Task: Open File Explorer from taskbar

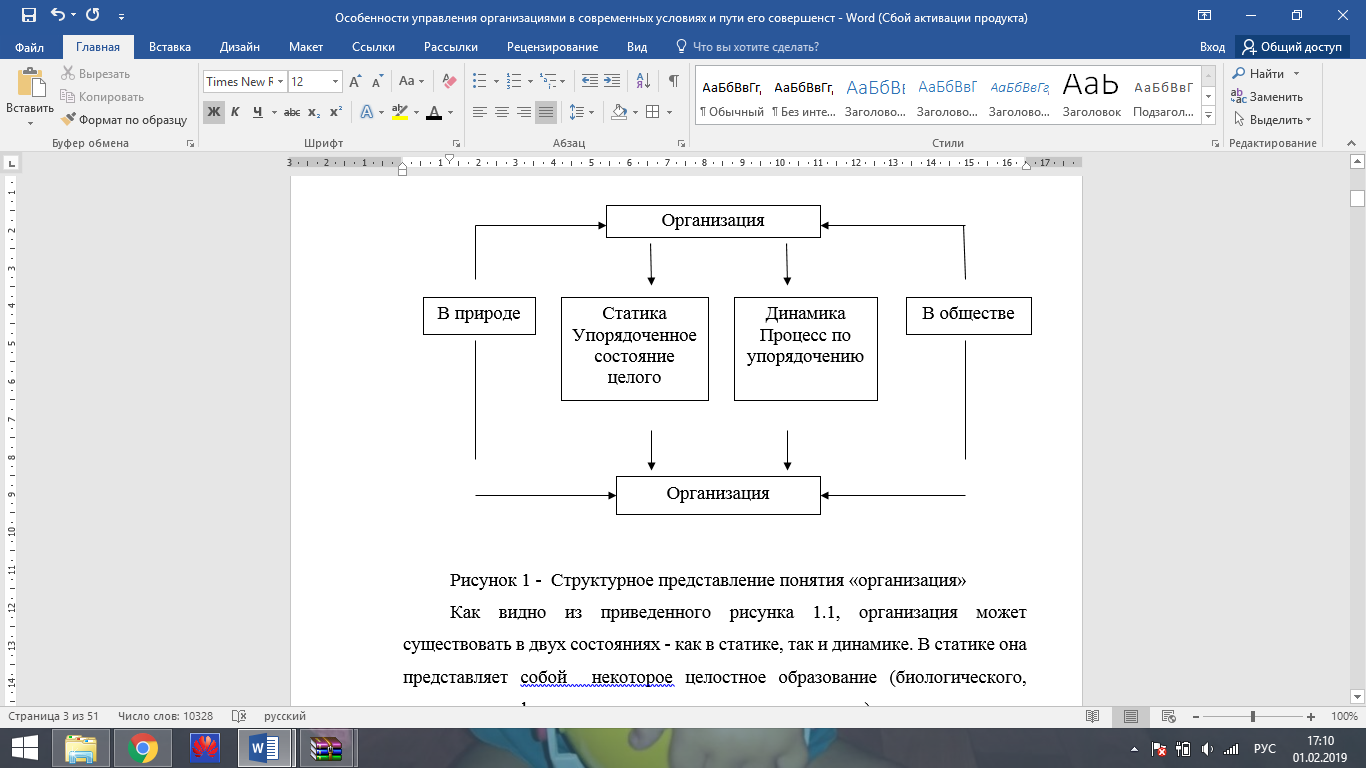Action: 81,748
